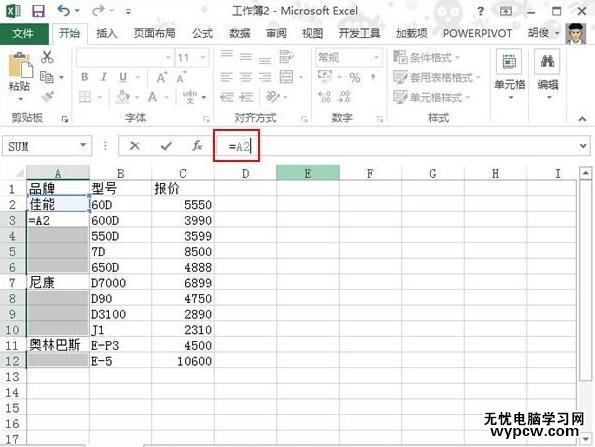Screen dimensions: 595x447
Task: Align text to middle vertically
Action: click(246, 57)
